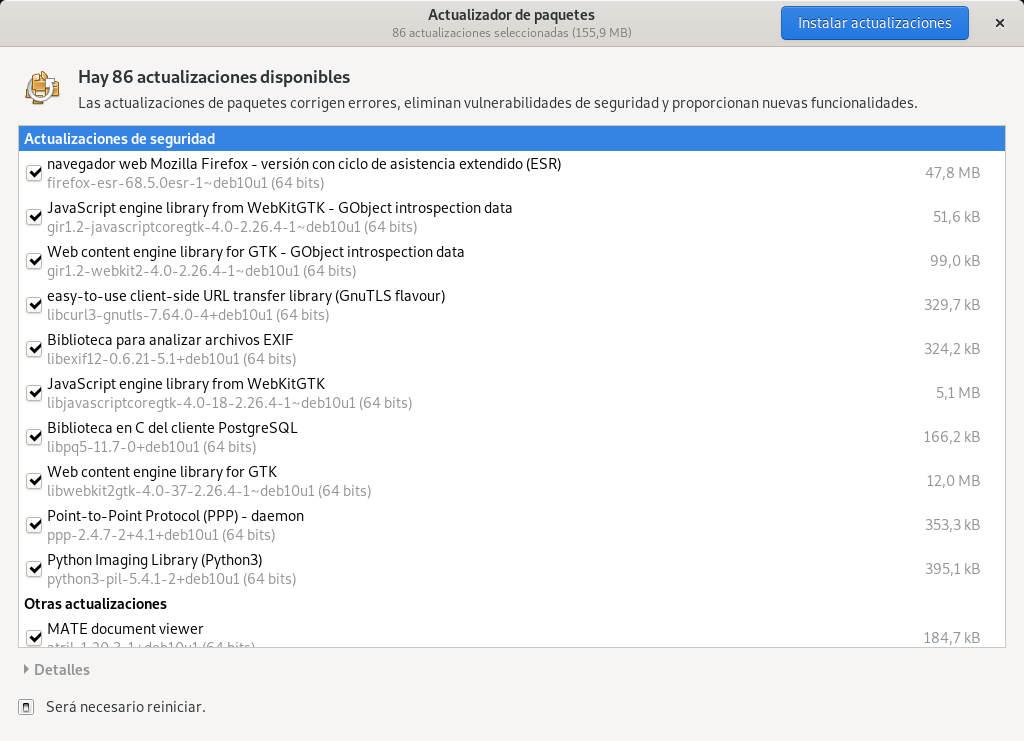
Task: Uncheck the MATE document viewer atril update
Action: (33, 637)
